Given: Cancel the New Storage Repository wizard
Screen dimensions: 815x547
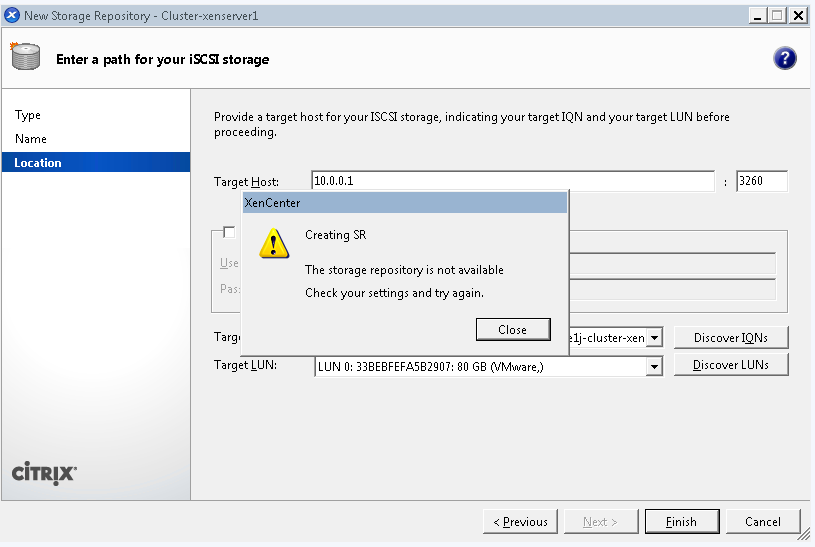Looking at the screenshot, I should point(762,521).
